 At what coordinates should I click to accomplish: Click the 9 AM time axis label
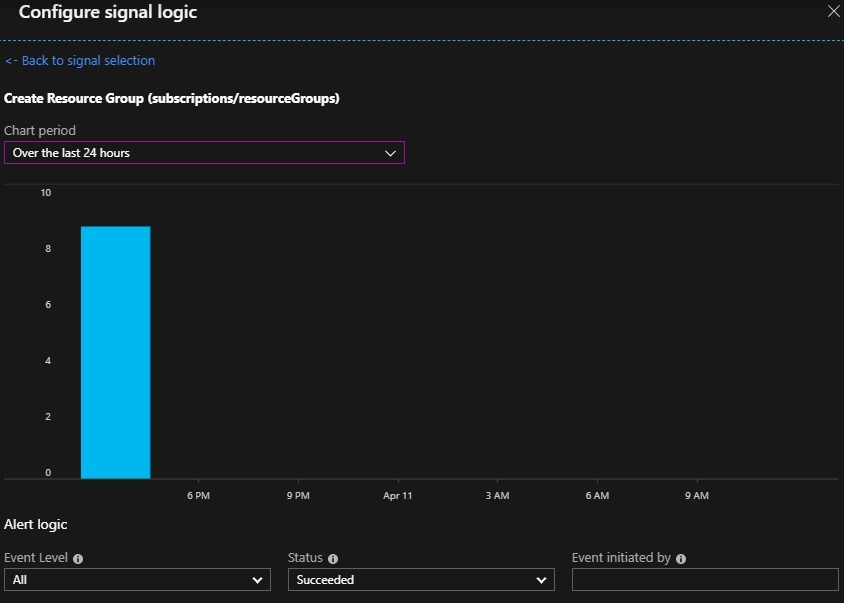click(x=697, y=496)
